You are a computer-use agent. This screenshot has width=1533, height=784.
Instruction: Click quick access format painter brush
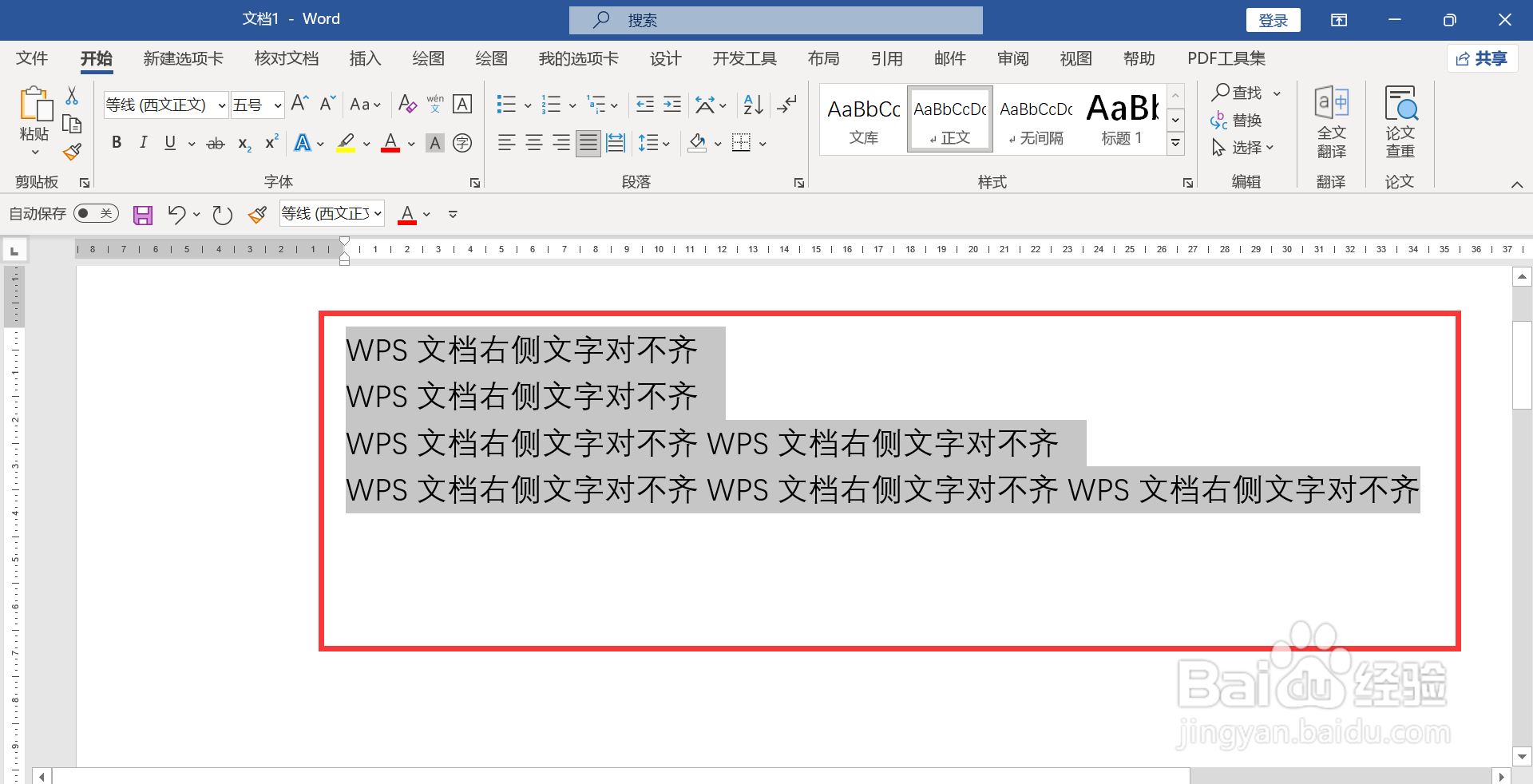257,214
